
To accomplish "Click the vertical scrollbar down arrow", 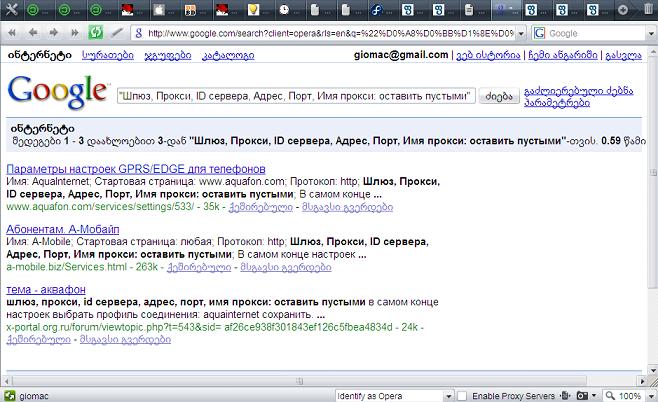I will coord(653,371).
